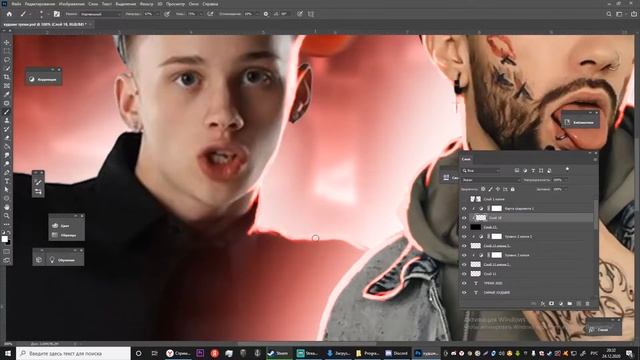Select the Horizontal Type tool
Viewport: 640px width, 360px height.
click(x=7, y=181)
